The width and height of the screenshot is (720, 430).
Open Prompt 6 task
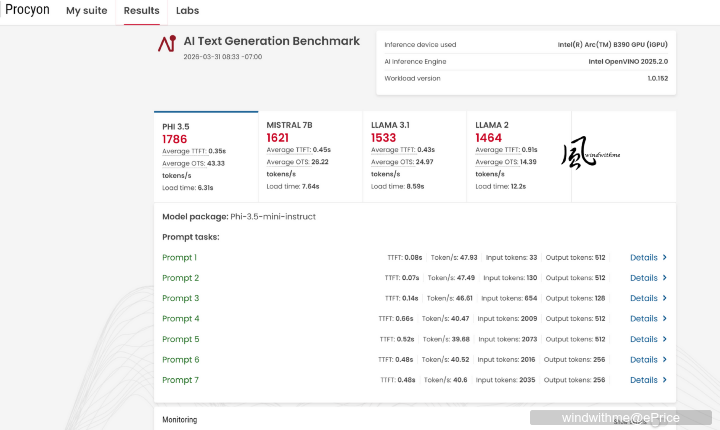tap(180, 360)
